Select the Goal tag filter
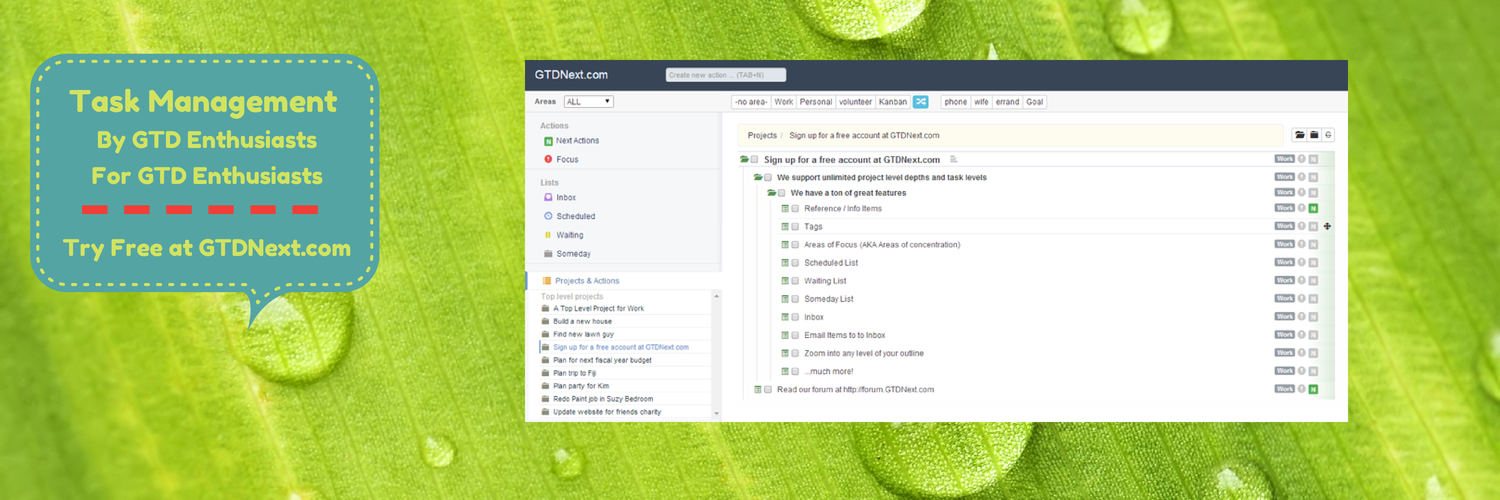1500x500 pixels. pyautogui.click(x=1035, y=102)
